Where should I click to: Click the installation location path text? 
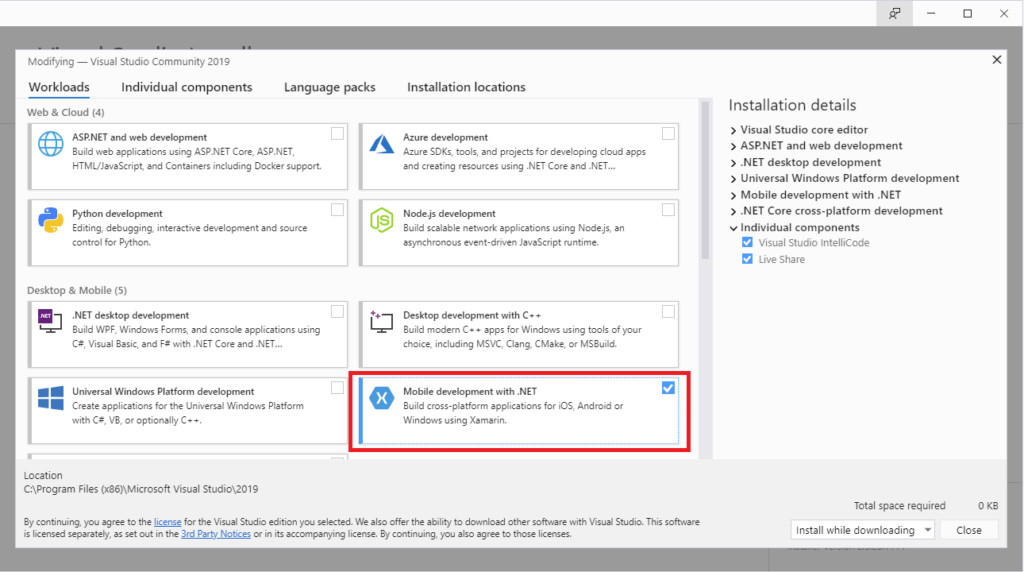[141, 489]
